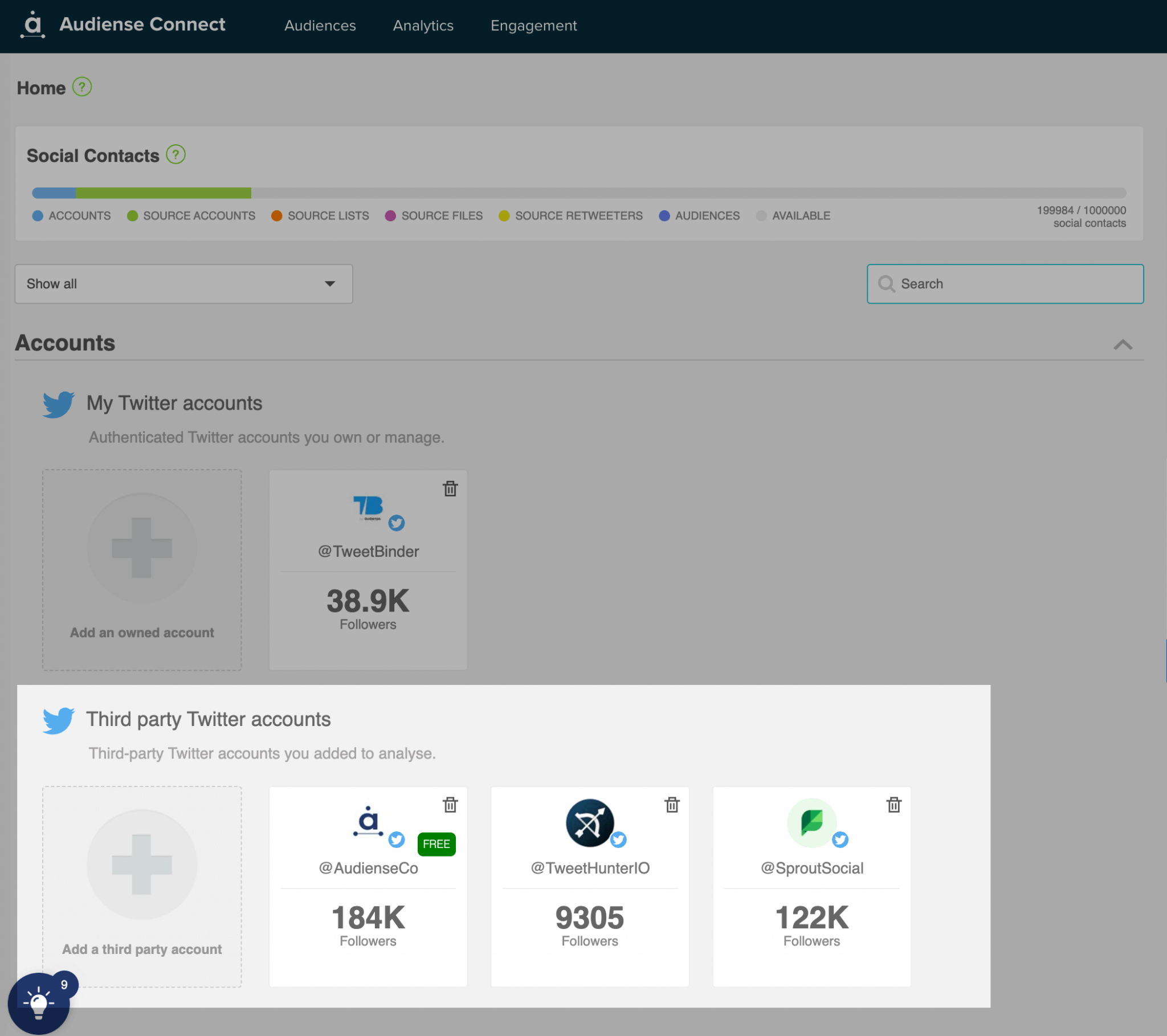Click the Audiense Connect logo icon
Screen dimensions: 1167x1036
tap(32, 25)
